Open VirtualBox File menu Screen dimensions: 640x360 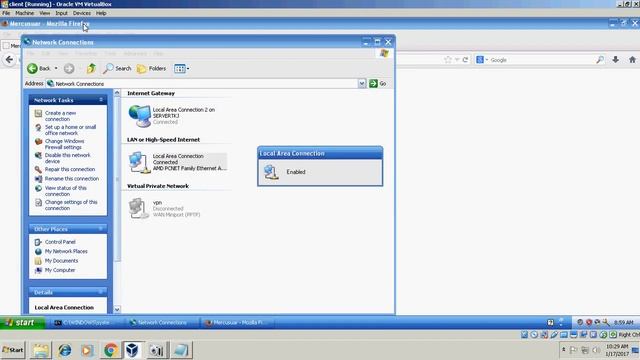(x=6, y=13)
